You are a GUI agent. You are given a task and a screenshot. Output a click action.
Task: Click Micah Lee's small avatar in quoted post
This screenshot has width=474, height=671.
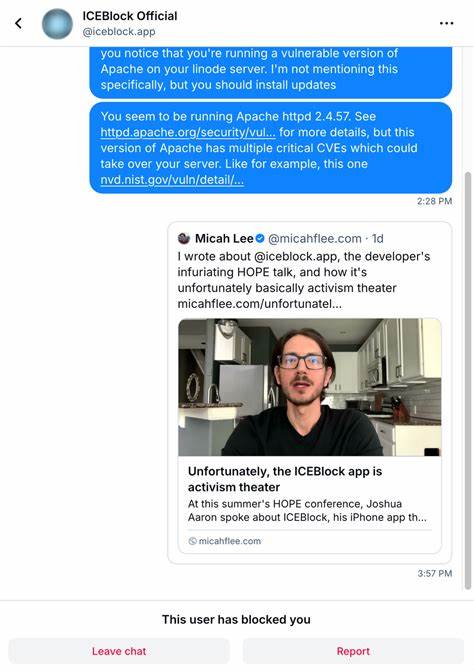pyautogui.click(x=184, y=238)
